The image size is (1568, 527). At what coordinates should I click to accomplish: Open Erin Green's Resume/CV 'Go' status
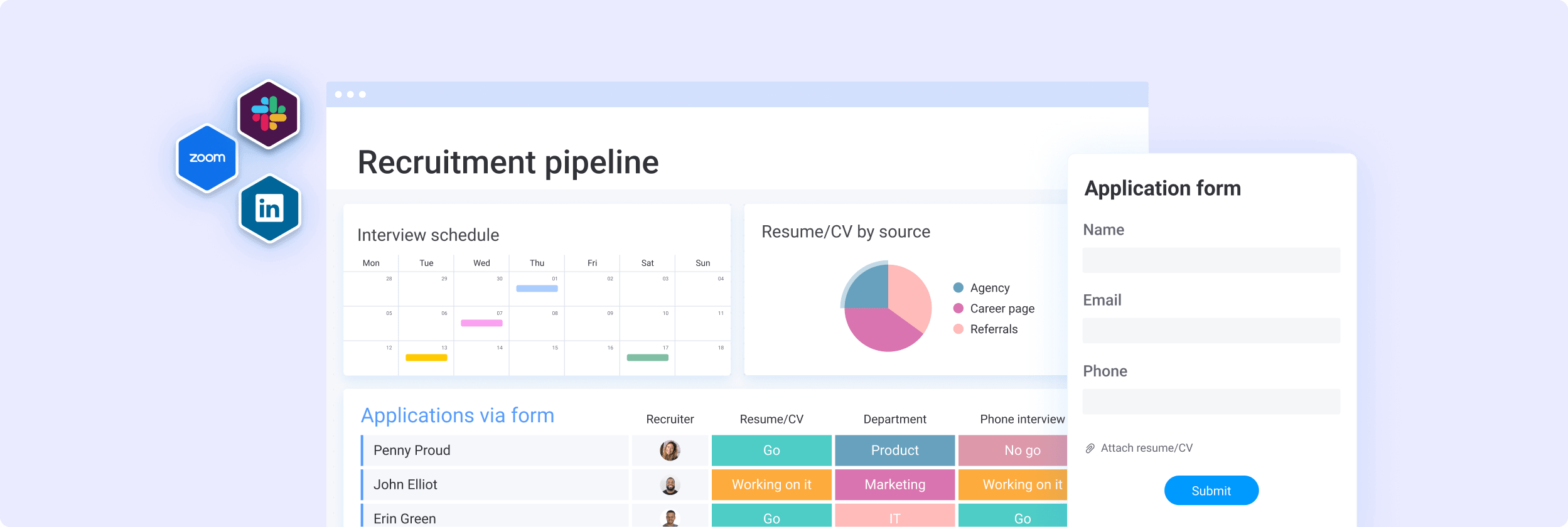(x=771, y=516)
